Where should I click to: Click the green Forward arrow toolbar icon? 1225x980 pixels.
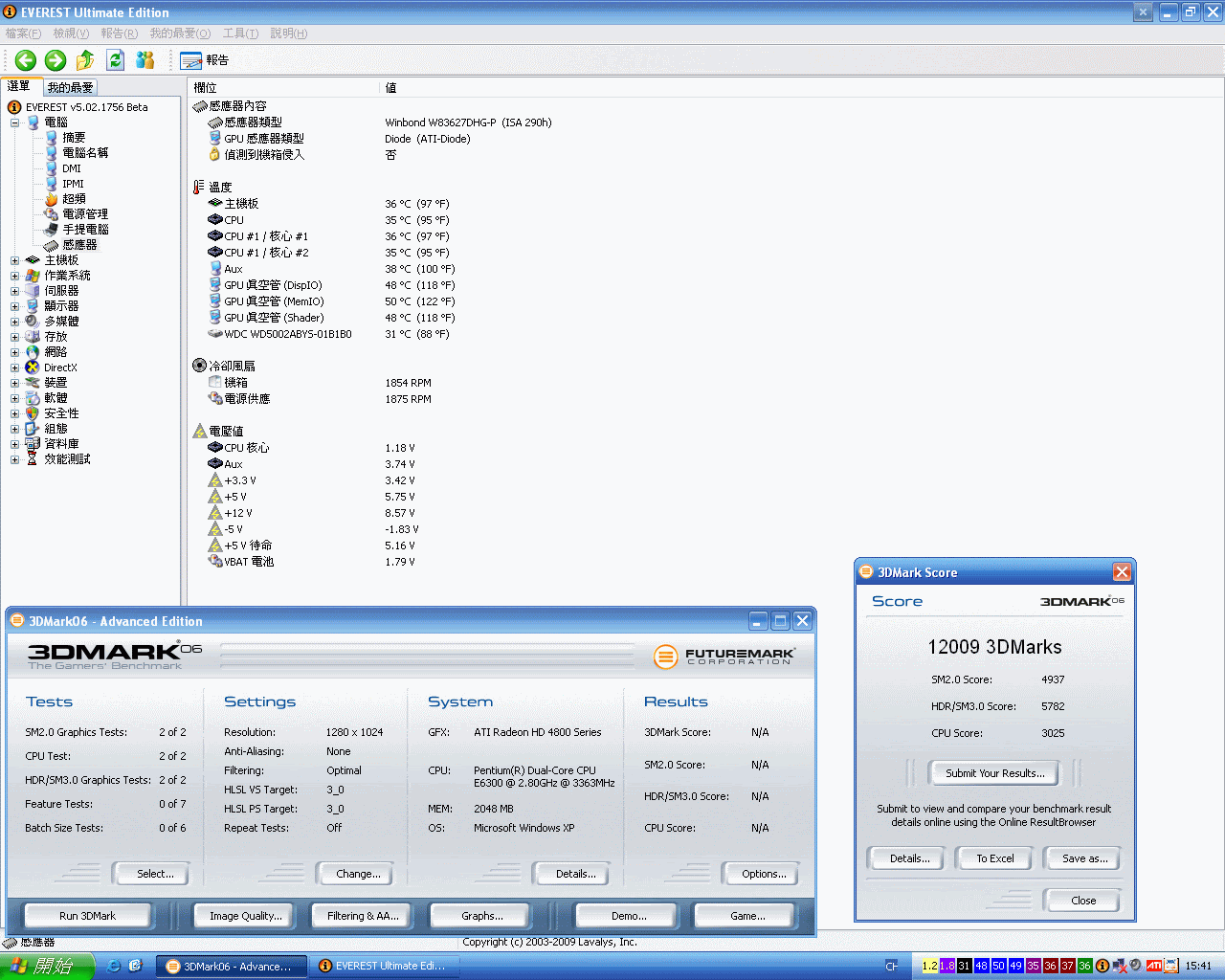pos(56,60)
